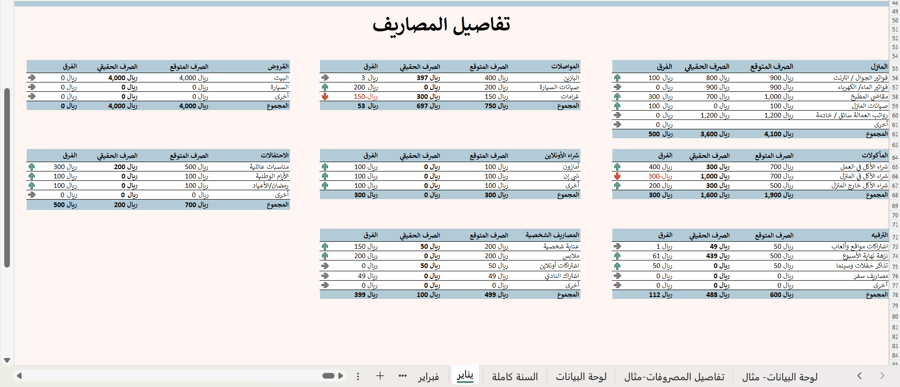
Task: Select row 62 header
Action: tap(894, 134)
